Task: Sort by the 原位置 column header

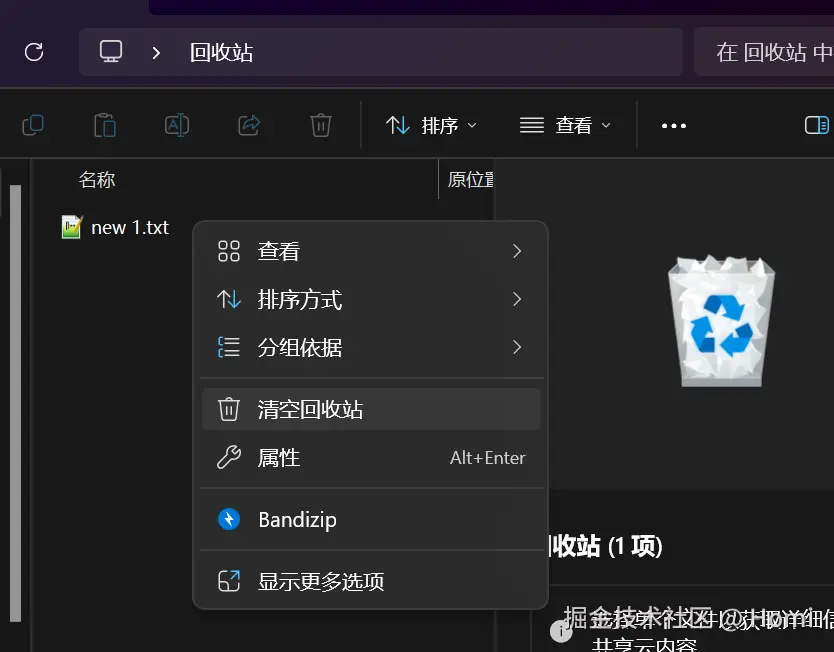Action: tap(470, 180)
